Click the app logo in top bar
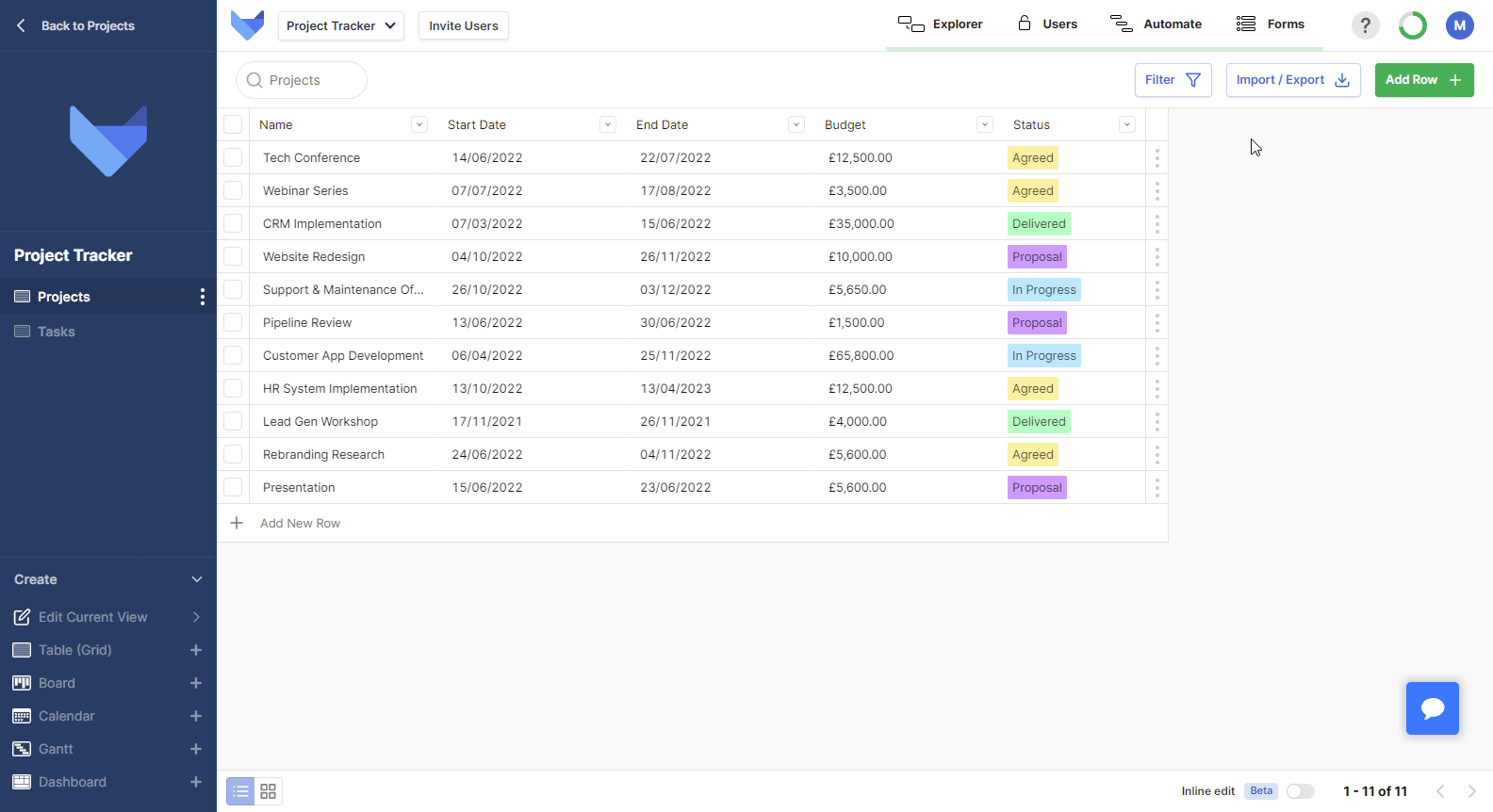 pyautogui.click(x=247, y=25)
